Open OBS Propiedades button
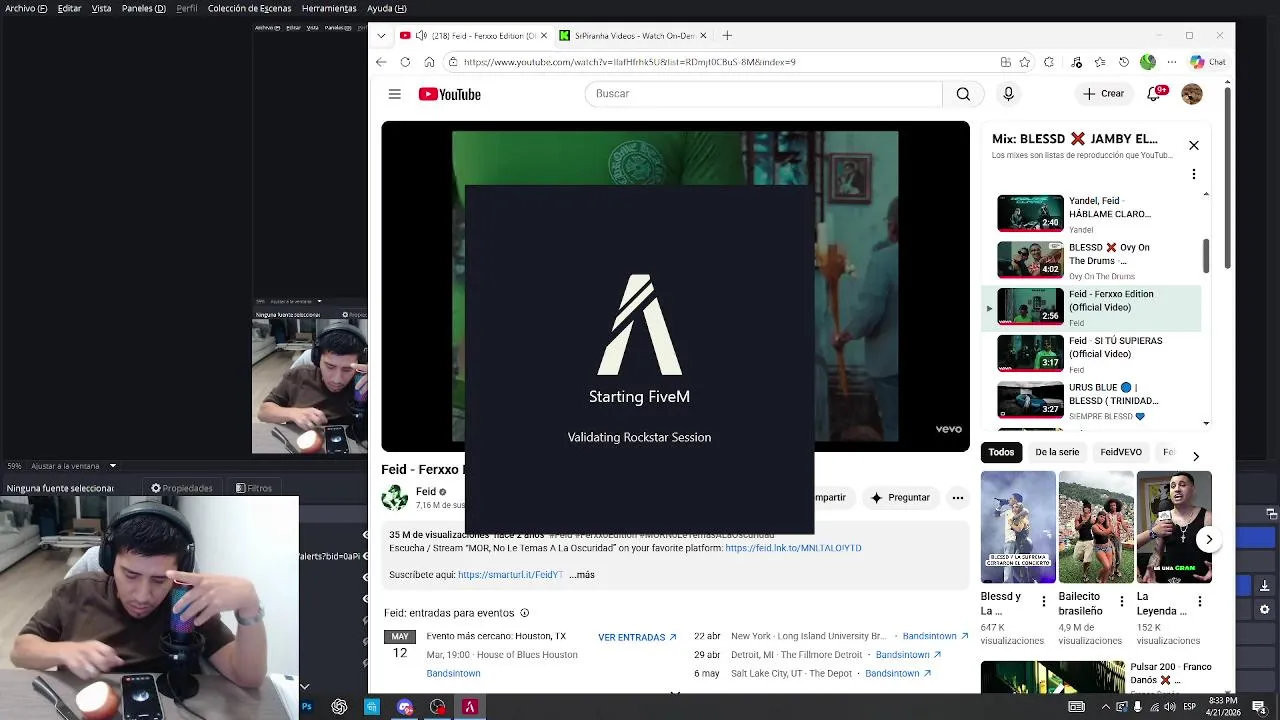This screenshot has width=1280, height=720. [x=181, y=488]
